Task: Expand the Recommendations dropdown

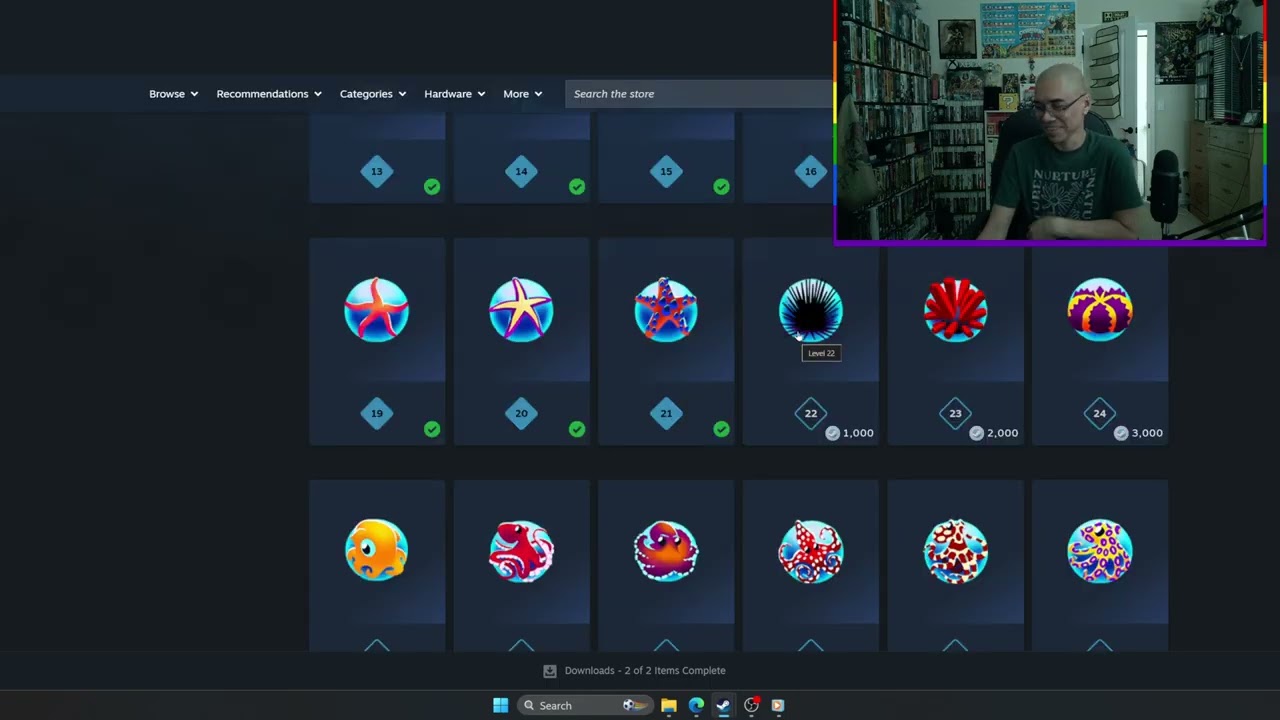Action: [269, 94]
